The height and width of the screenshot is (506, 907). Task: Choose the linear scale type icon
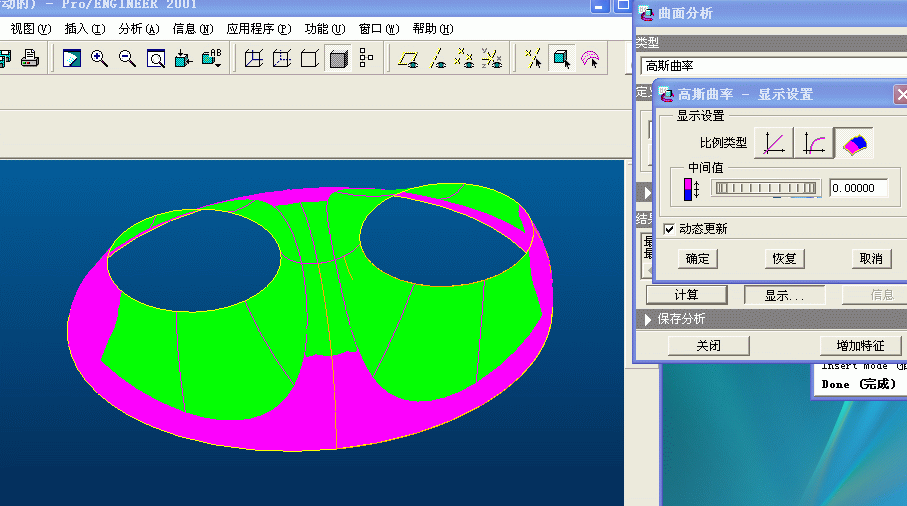(x=773, y=143)
